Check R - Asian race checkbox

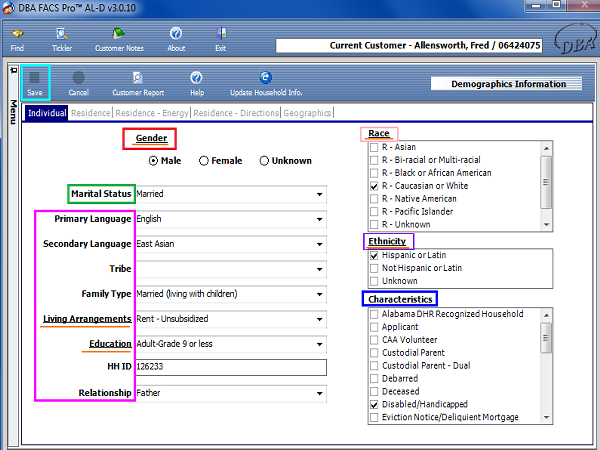[x=374, y=147]
